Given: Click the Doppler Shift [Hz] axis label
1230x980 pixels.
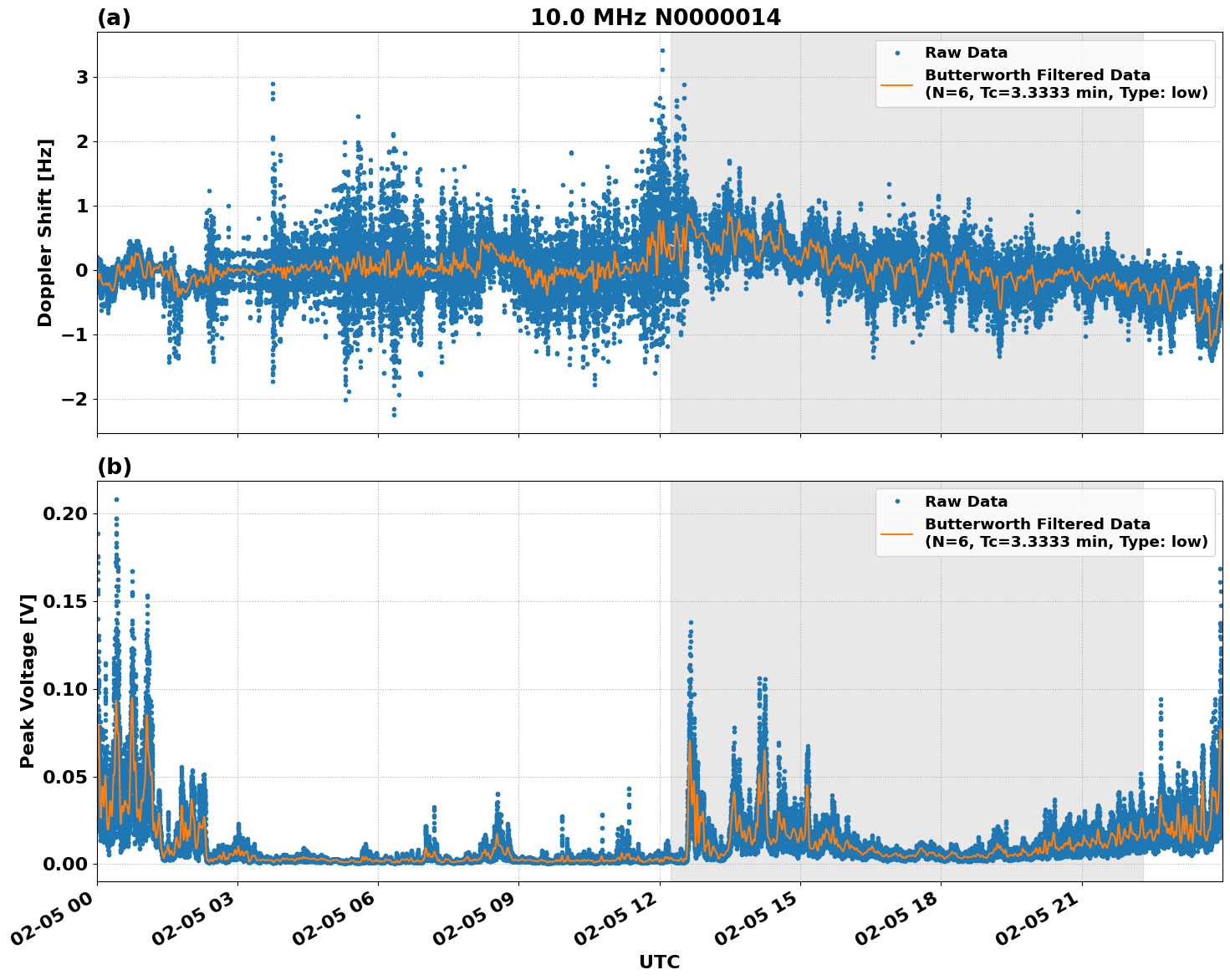Looking at the screenshot, I should coord(46,232).
